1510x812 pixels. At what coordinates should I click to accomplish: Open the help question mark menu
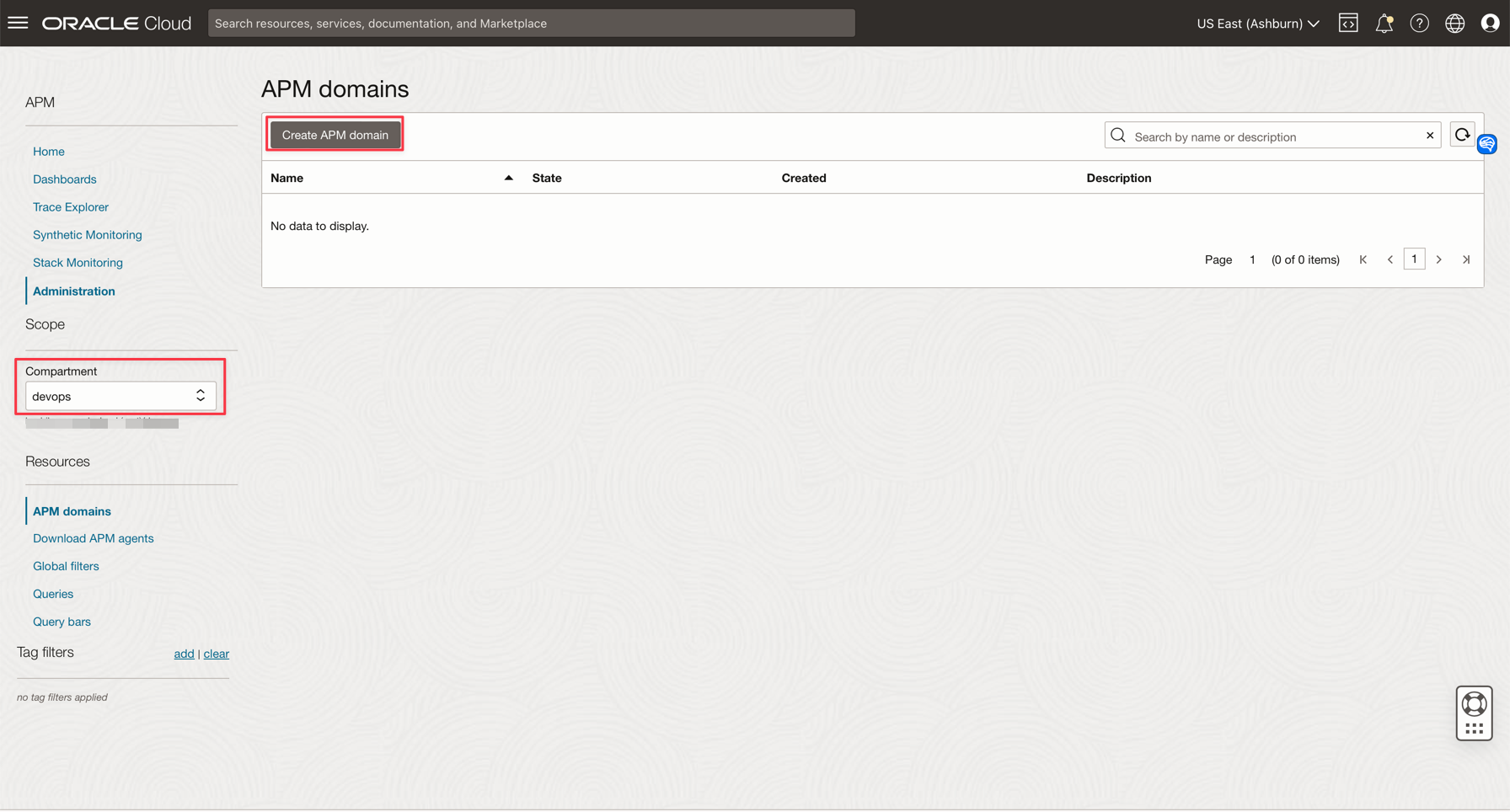click(x=1419, y=24)
